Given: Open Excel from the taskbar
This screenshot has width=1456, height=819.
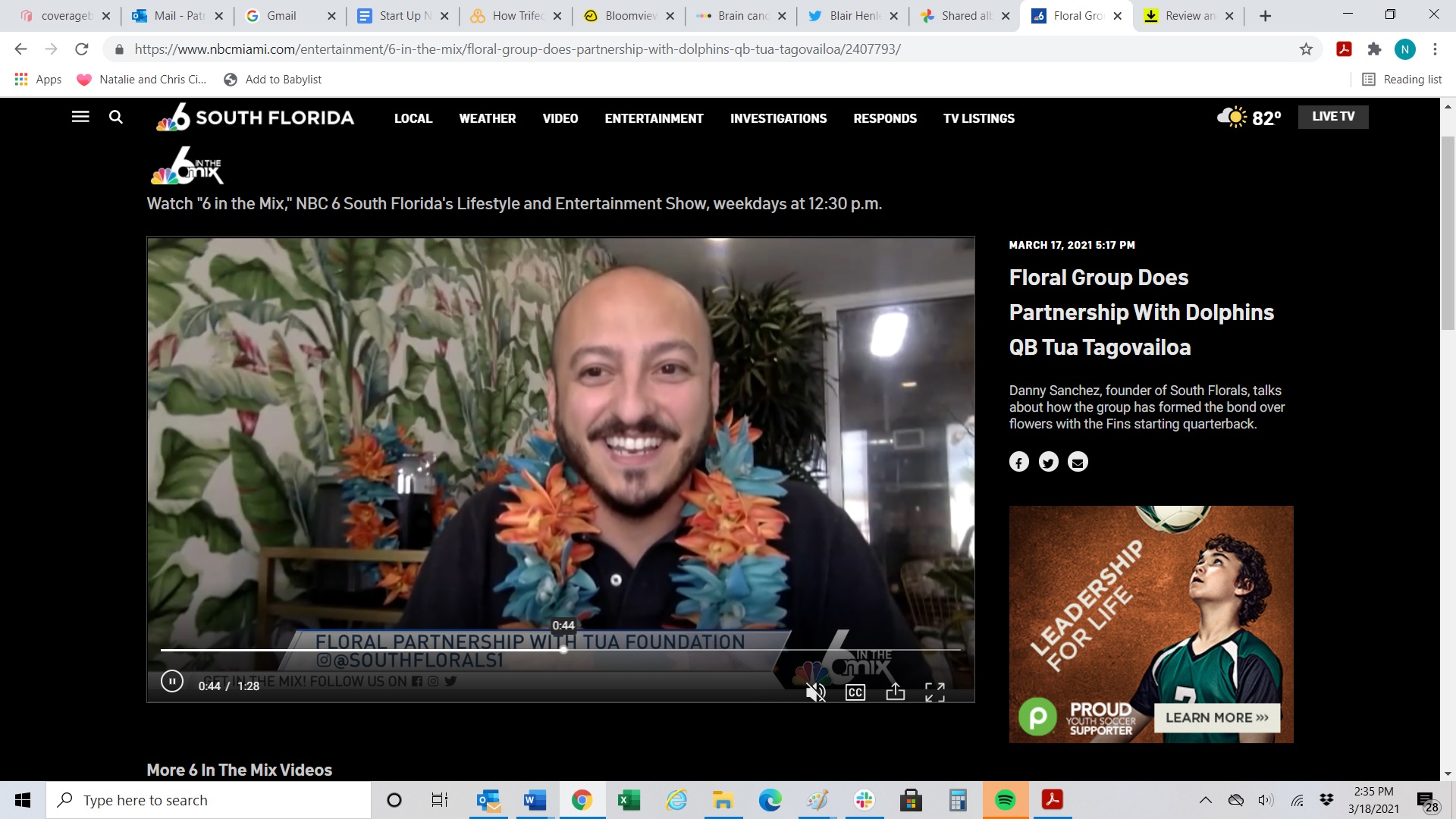Looking at the screenshot, I should (x=629, y=800).
